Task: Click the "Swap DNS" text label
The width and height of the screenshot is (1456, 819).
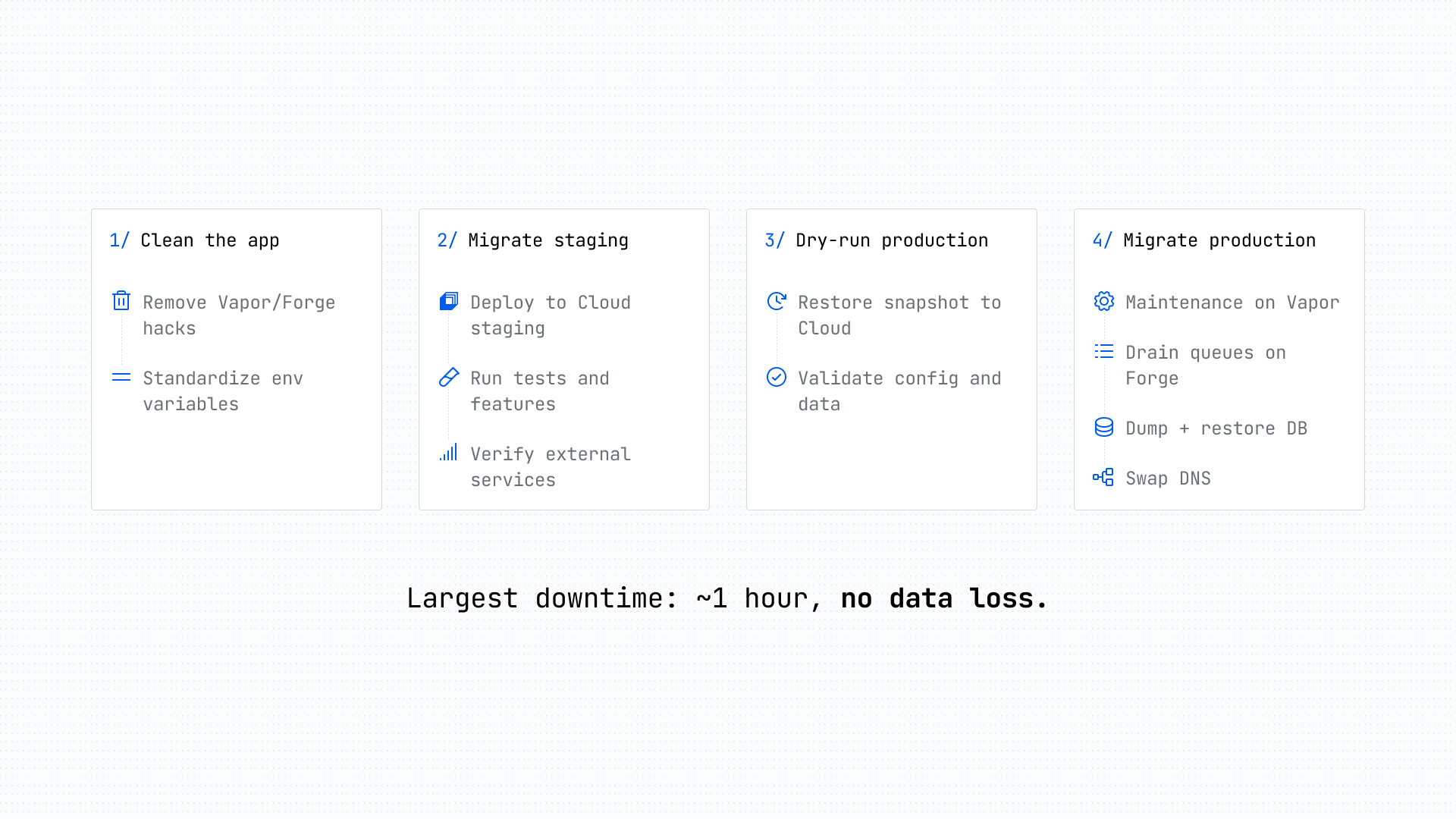Action: (1168, 479)
